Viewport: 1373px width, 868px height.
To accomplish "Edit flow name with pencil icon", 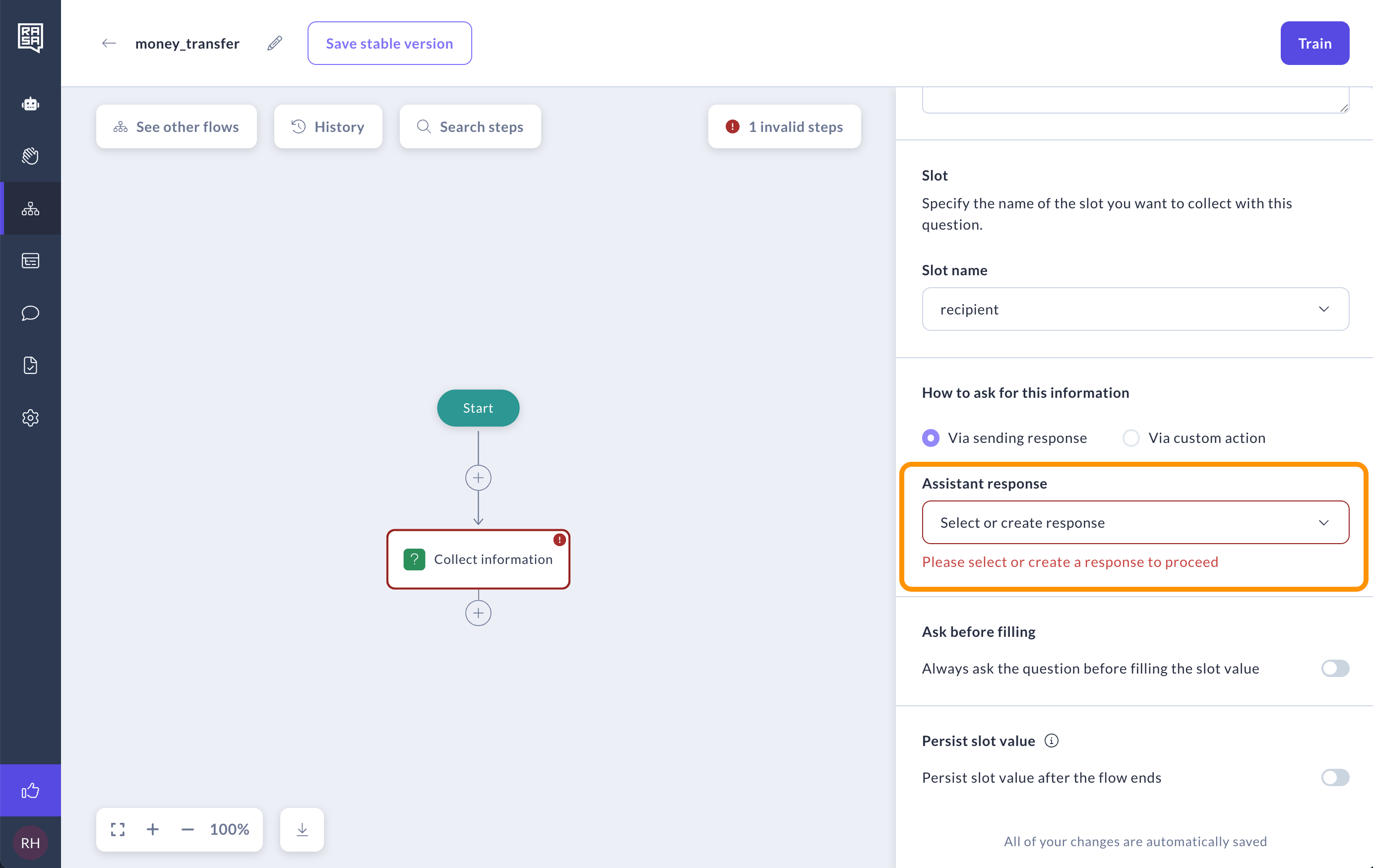I will tap(275, 43).
